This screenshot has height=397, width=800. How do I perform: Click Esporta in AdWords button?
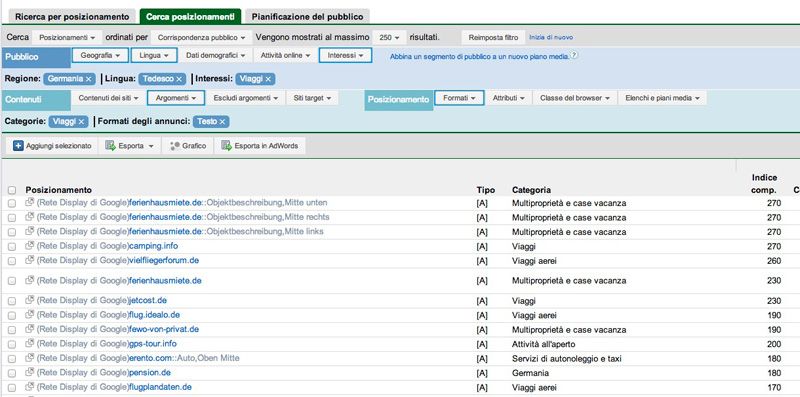coord(260,146)
